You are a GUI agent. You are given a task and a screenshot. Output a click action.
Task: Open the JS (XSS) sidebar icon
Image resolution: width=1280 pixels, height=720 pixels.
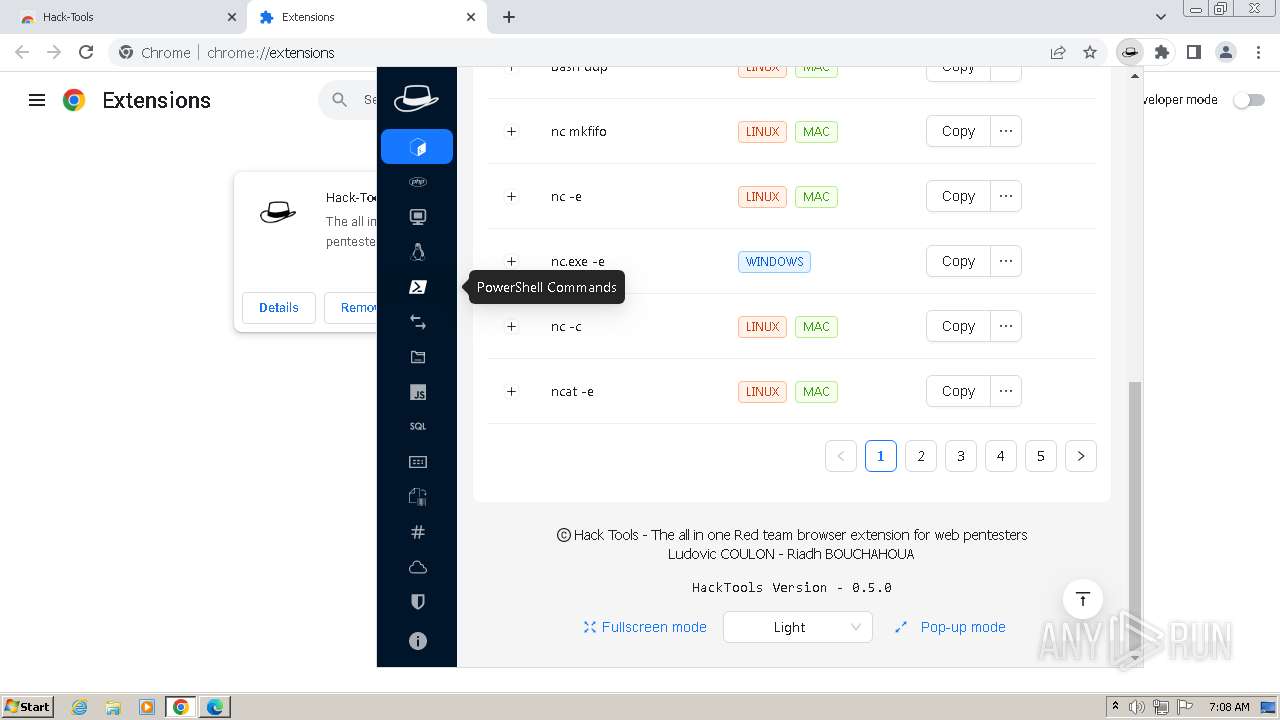coord(418,392)
